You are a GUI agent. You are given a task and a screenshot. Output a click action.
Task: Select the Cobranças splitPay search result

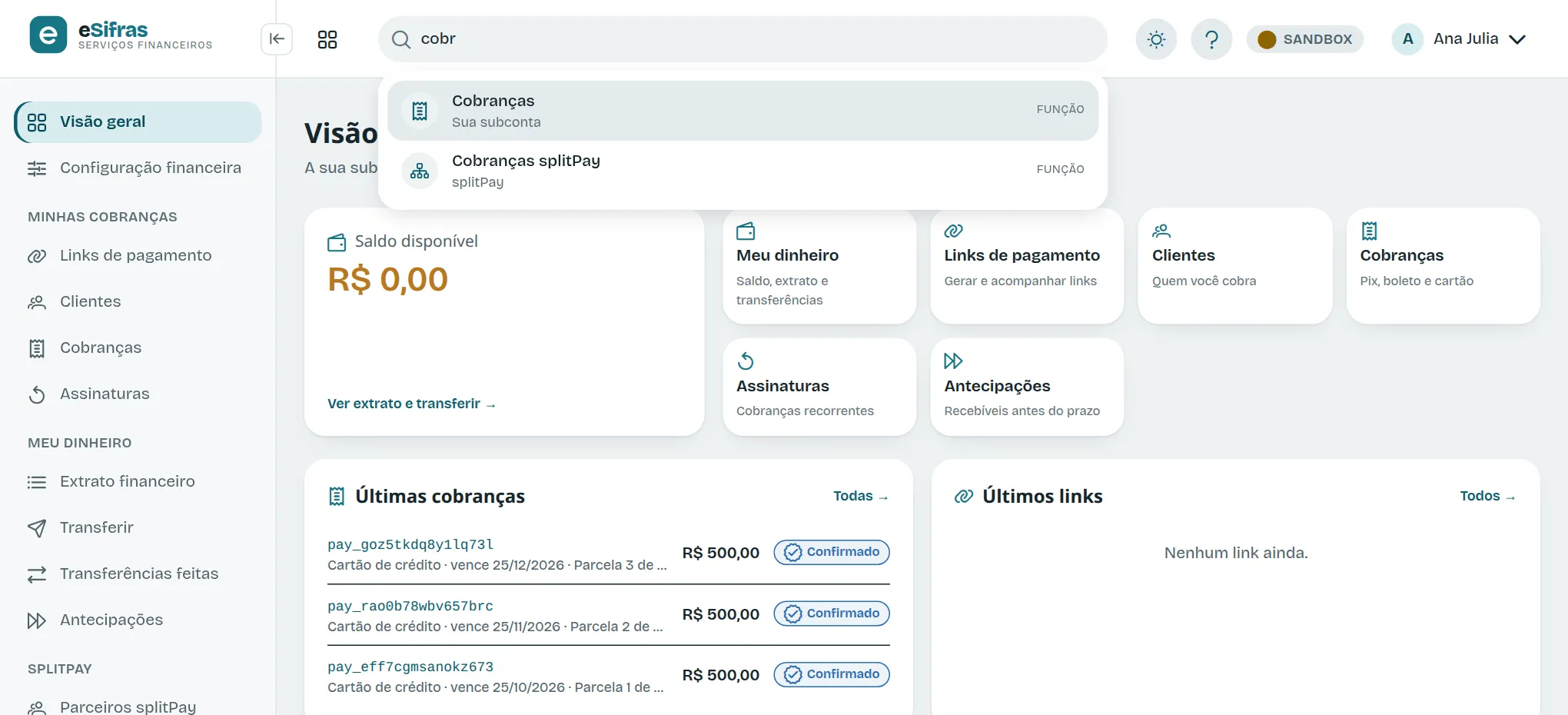tap(742, 171)
